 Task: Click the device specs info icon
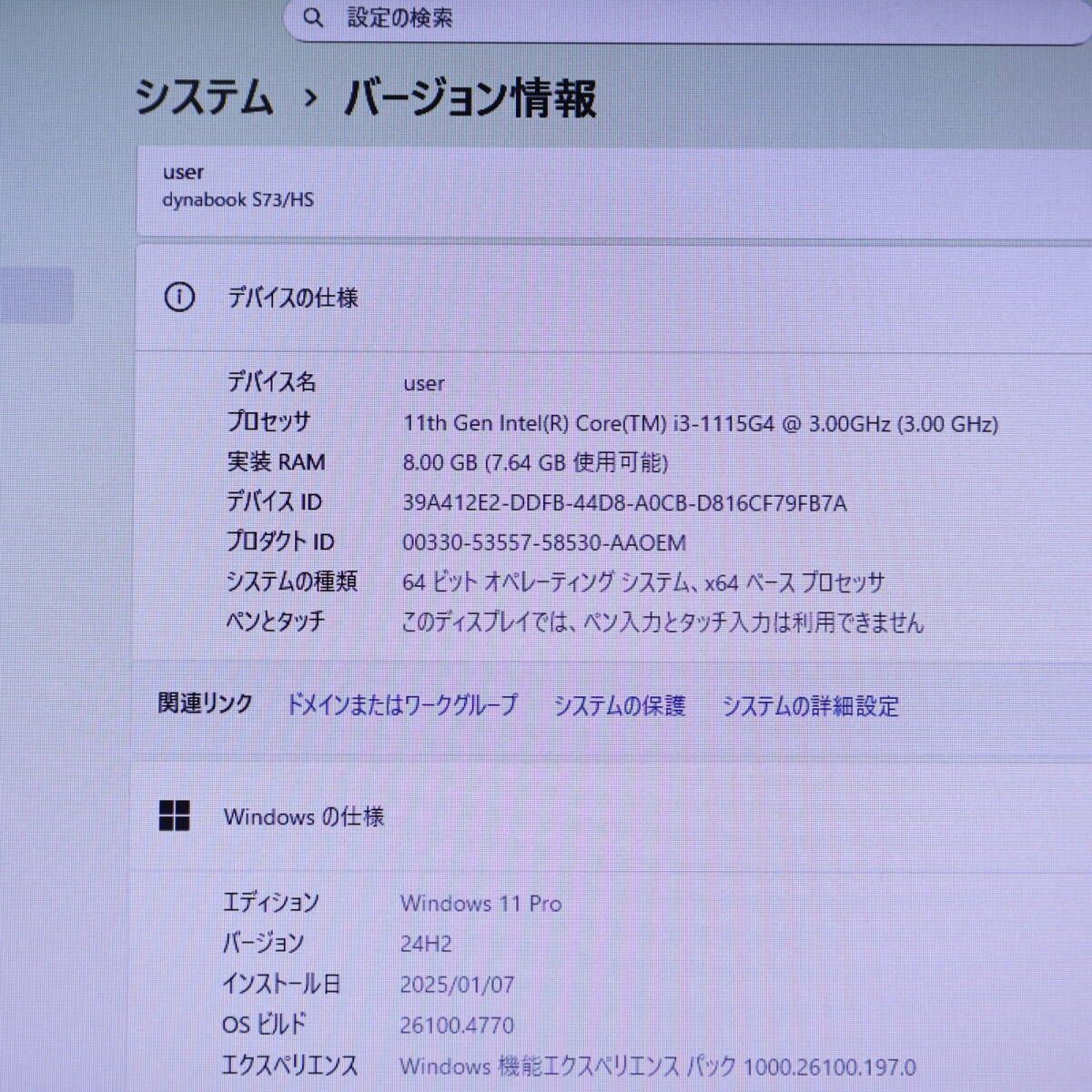(179, 297)
